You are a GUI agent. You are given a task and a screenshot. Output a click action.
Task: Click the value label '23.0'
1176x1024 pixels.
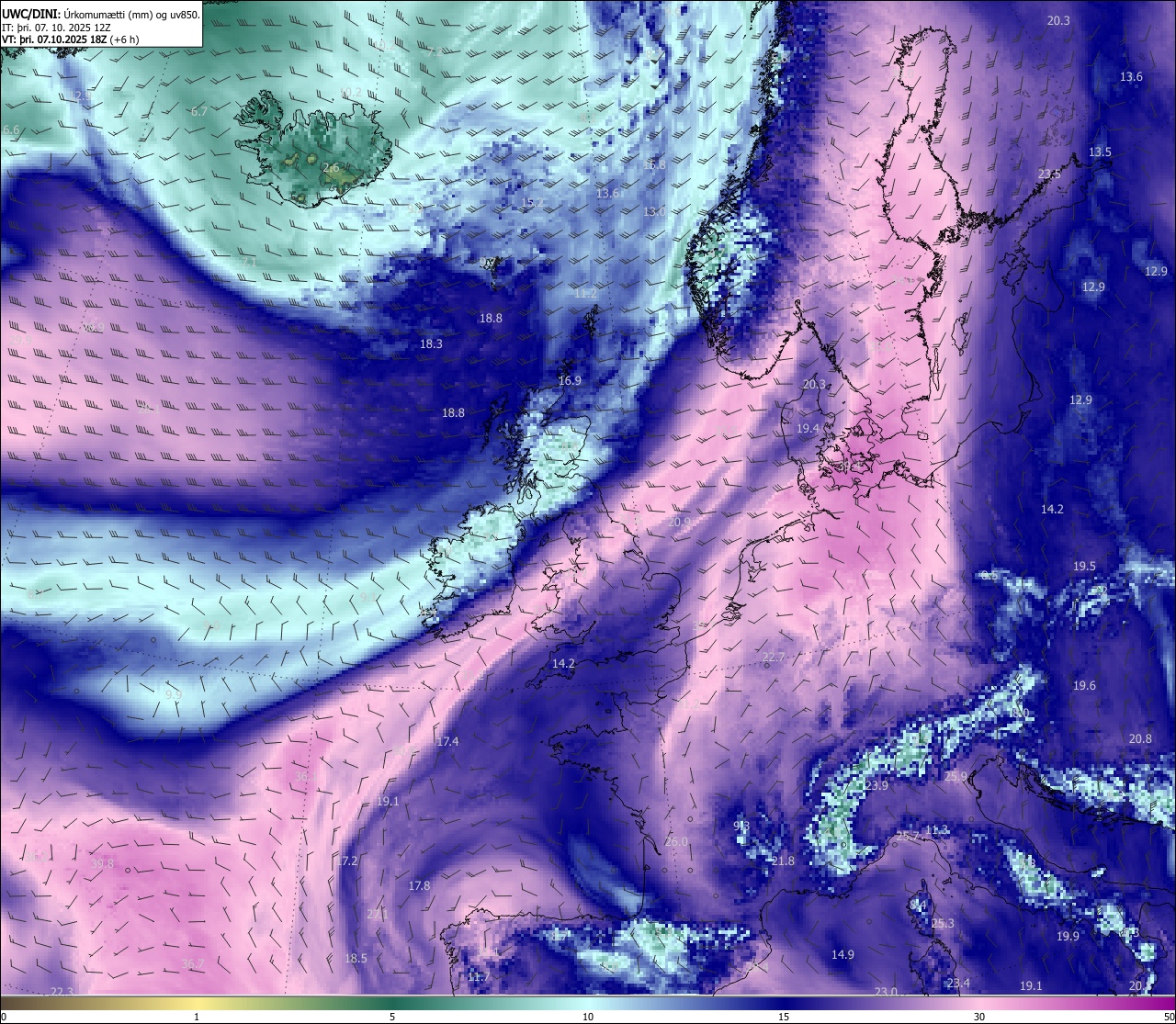(x=886, y=992)
